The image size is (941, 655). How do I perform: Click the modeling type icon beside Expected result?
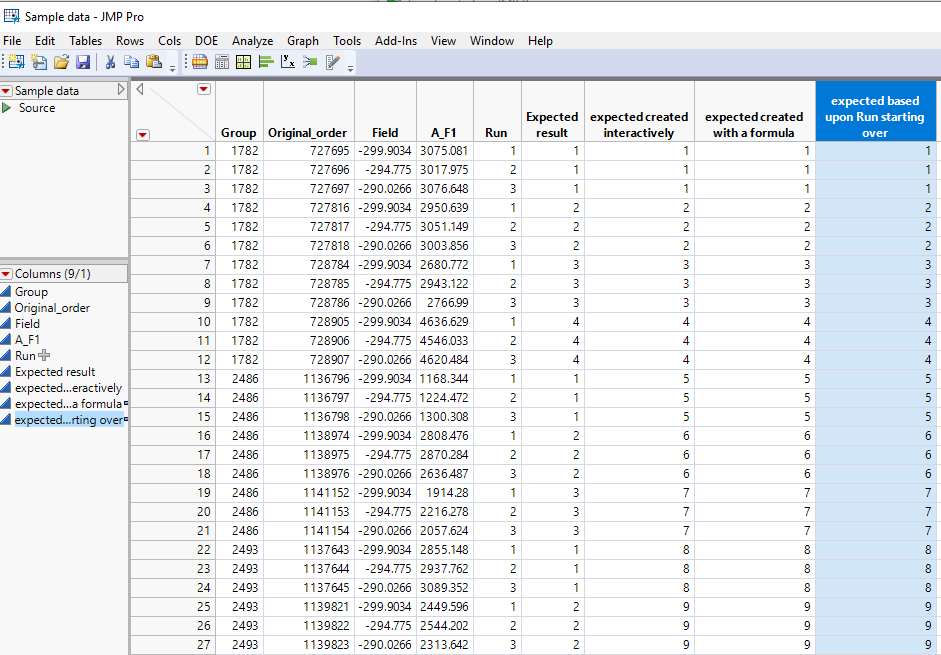6,372
